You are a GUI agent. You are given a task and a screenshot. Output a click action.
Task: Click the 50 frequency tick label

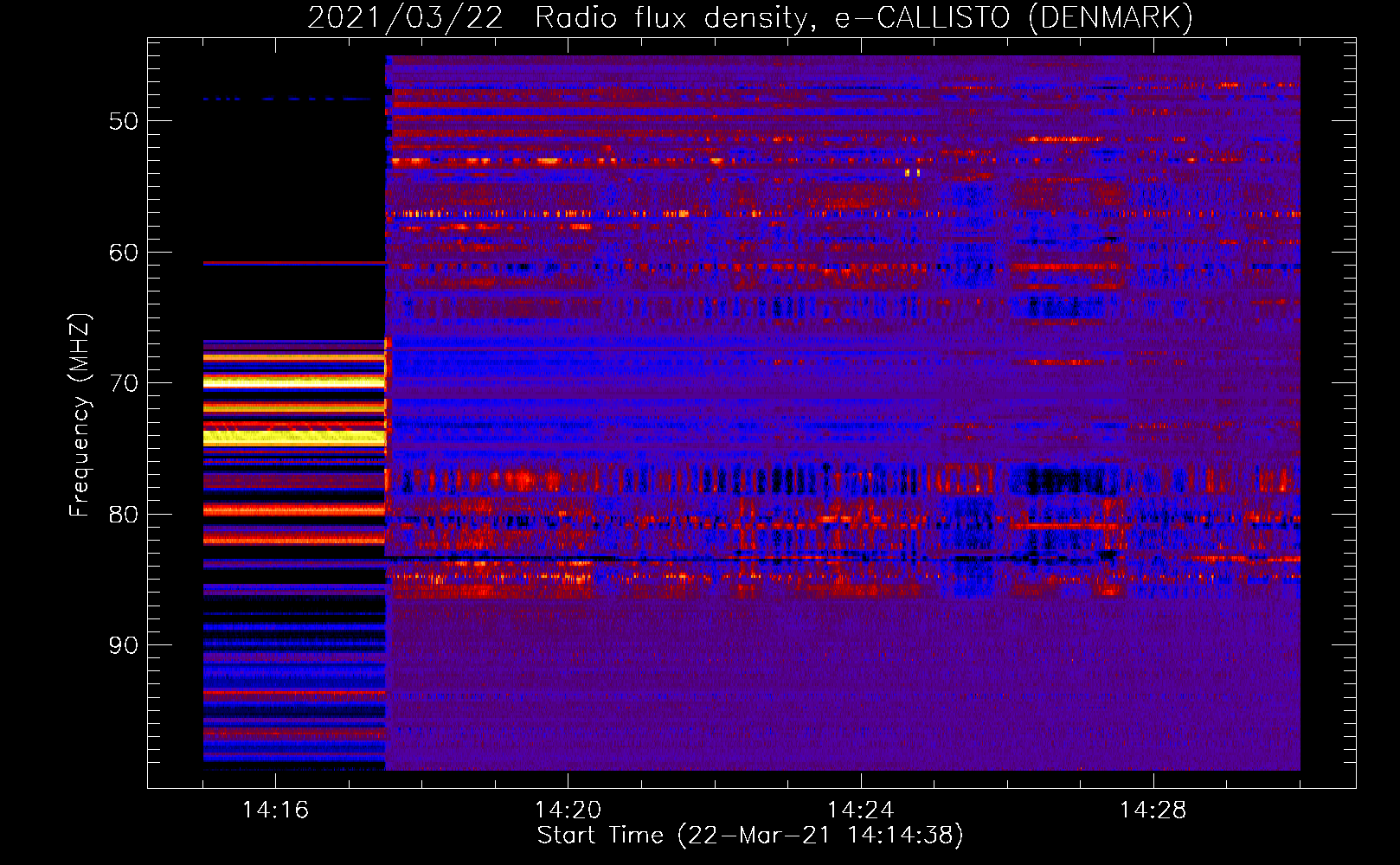(x=124, y=121)
